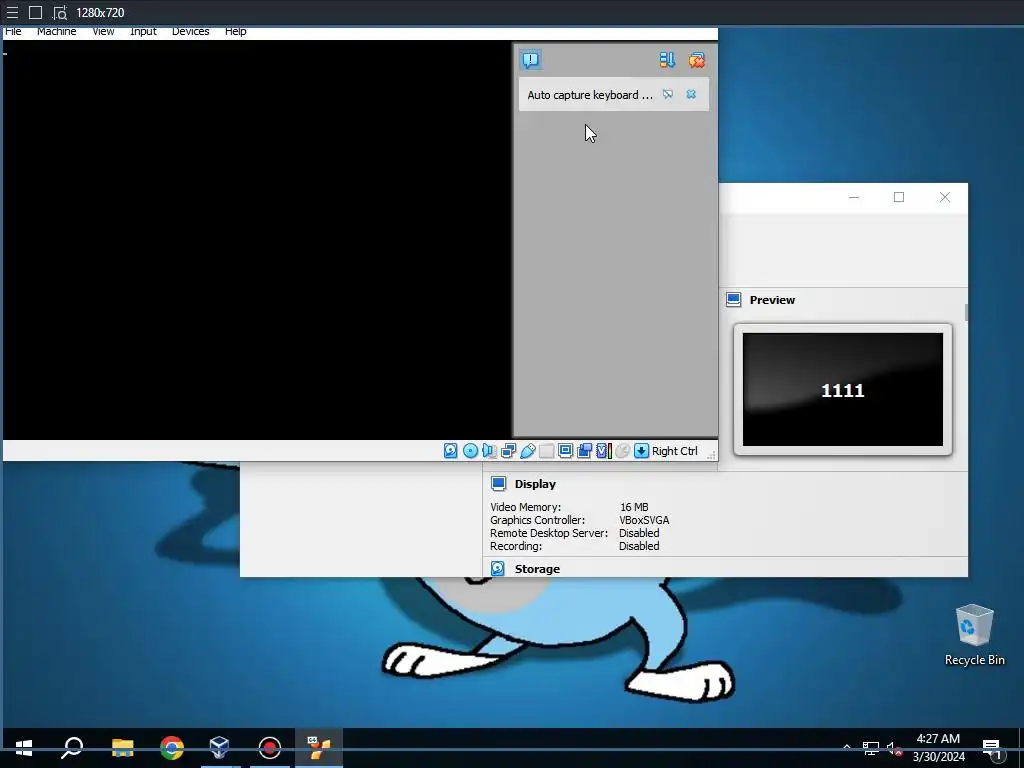Click the 1111 VM preview thumbnail
Screen dimensions: 1024x768
pos(842,389)
